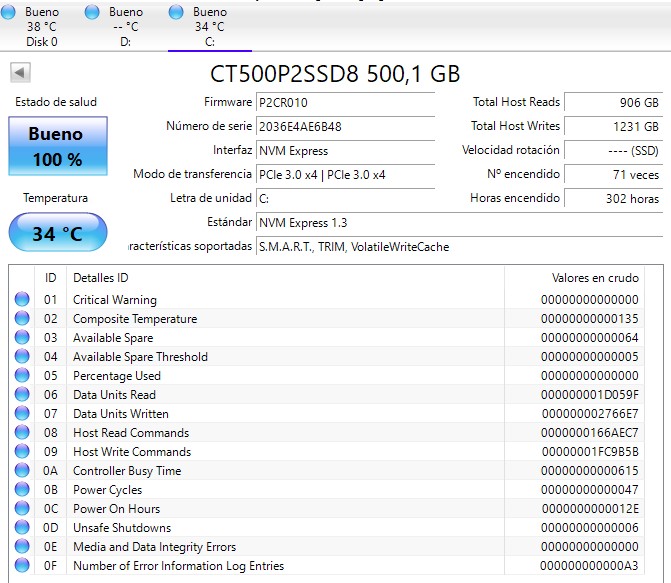
Task: Click the status icon of Host Read Commands row
Action: point(22,432)
